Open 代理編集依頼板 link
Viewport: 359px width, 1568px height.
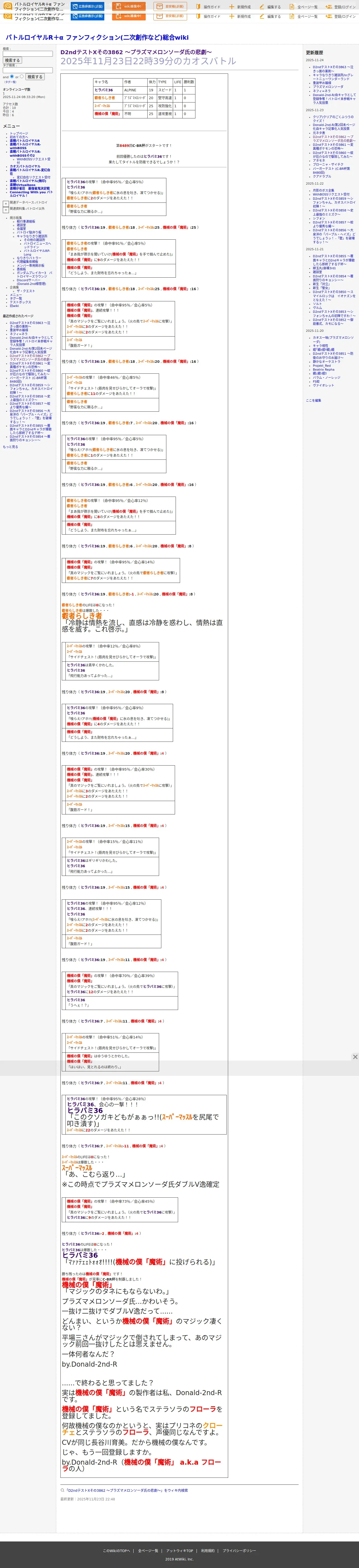click(27, 261)
